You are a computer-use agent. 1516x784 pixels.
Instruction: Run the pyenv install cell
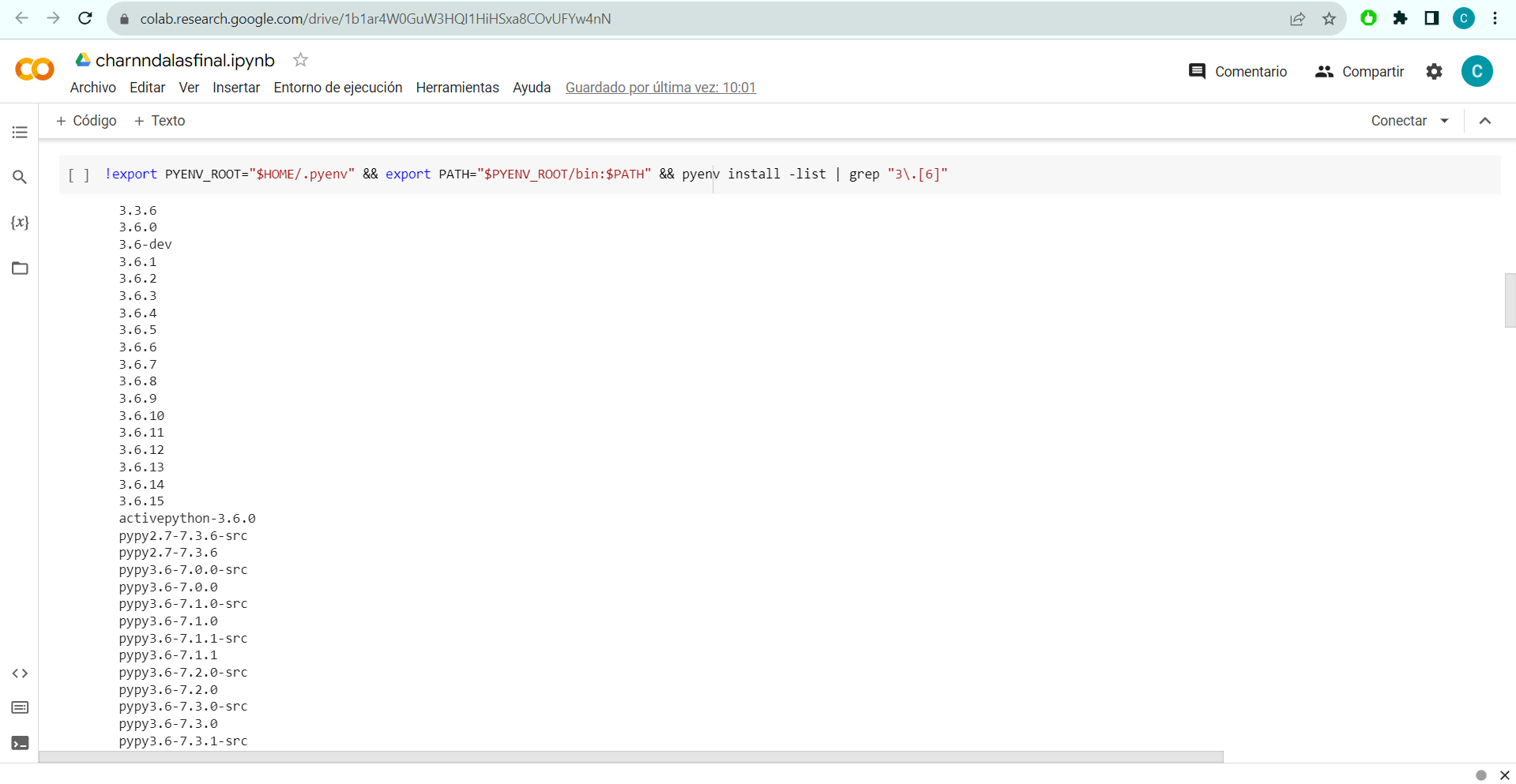(x=79, y=175)
